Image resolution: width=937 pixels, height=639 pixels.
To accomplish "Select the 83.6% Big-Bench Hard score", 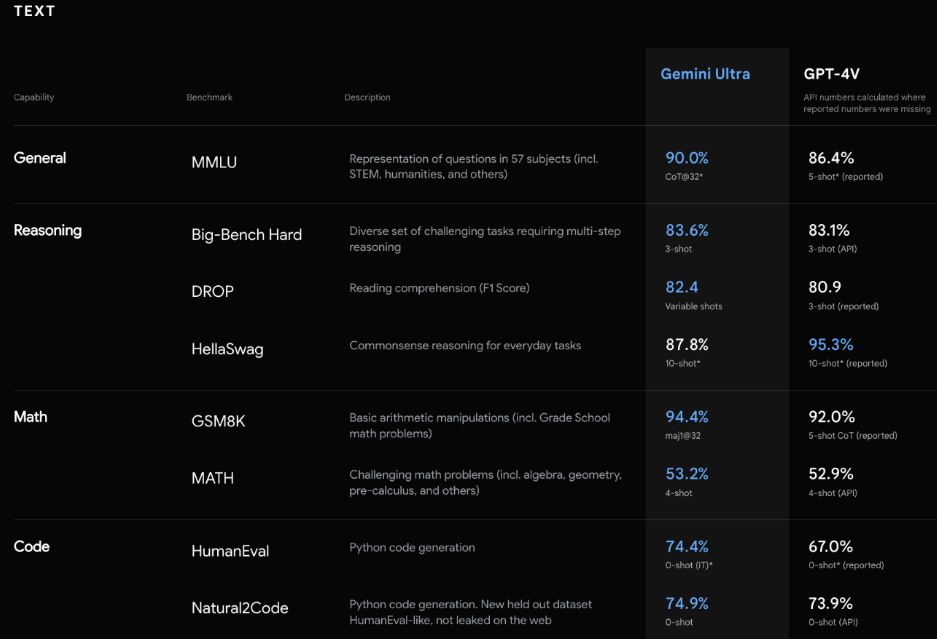I will [687, 230].
